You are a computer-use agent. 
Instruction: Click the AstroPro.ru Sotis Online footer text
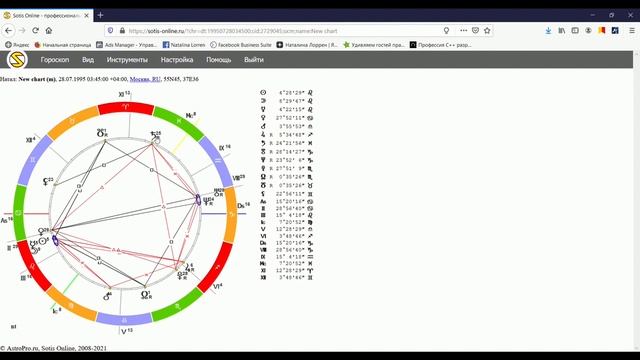(53, 348)
